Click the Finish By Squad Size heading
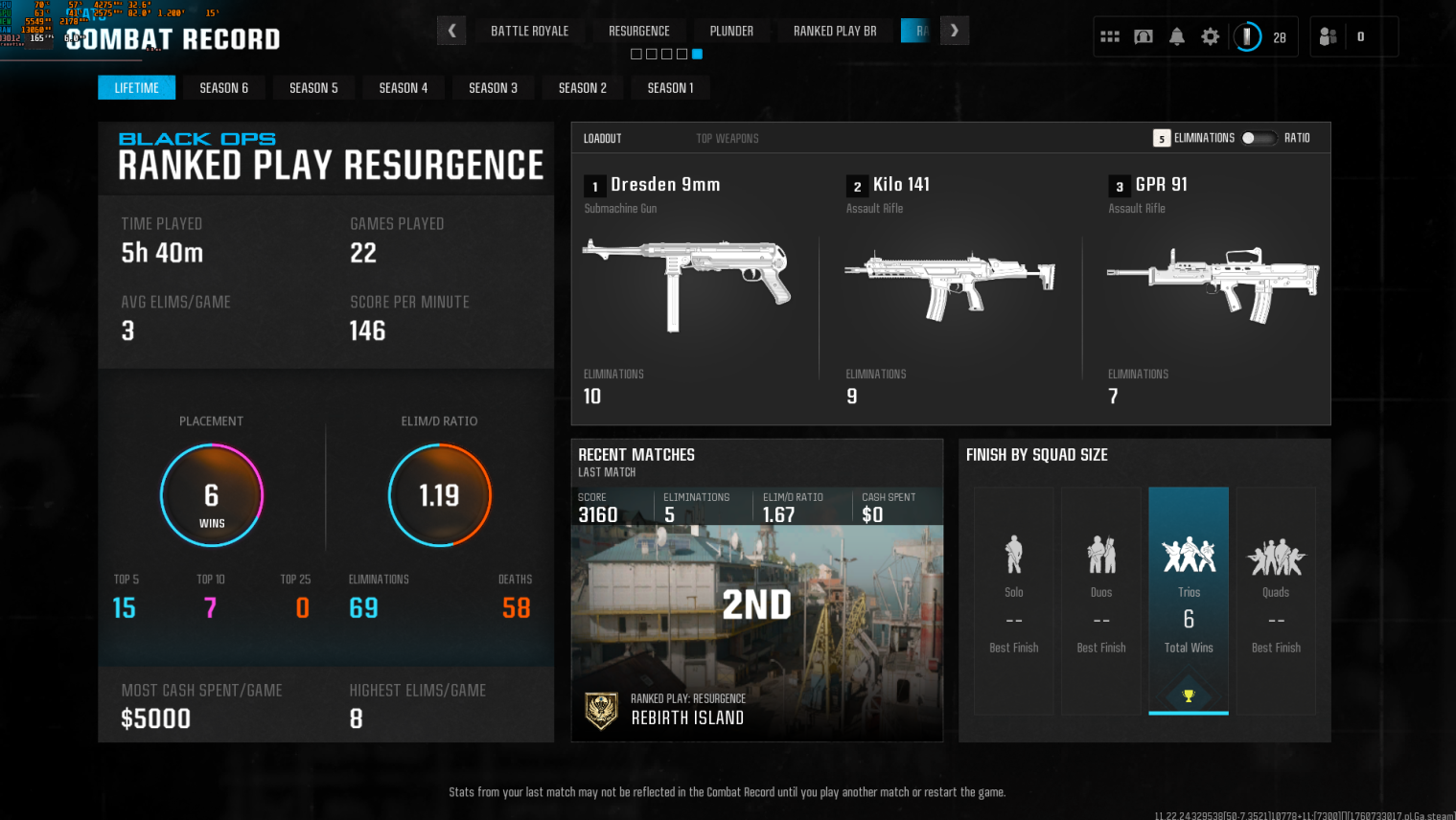Screen dimensions: 1456x820 point(1037,455)
